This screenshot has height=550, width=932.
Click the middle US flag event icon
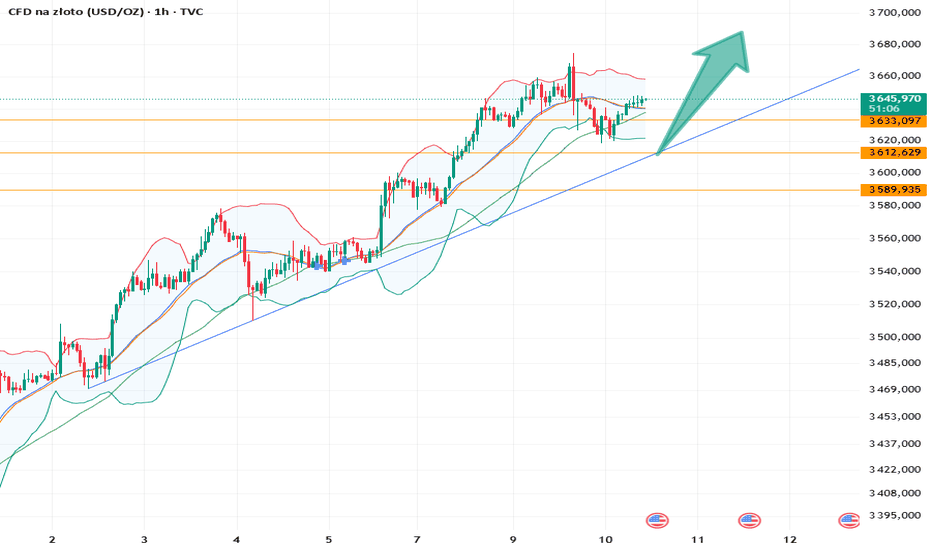coord(749,521)
